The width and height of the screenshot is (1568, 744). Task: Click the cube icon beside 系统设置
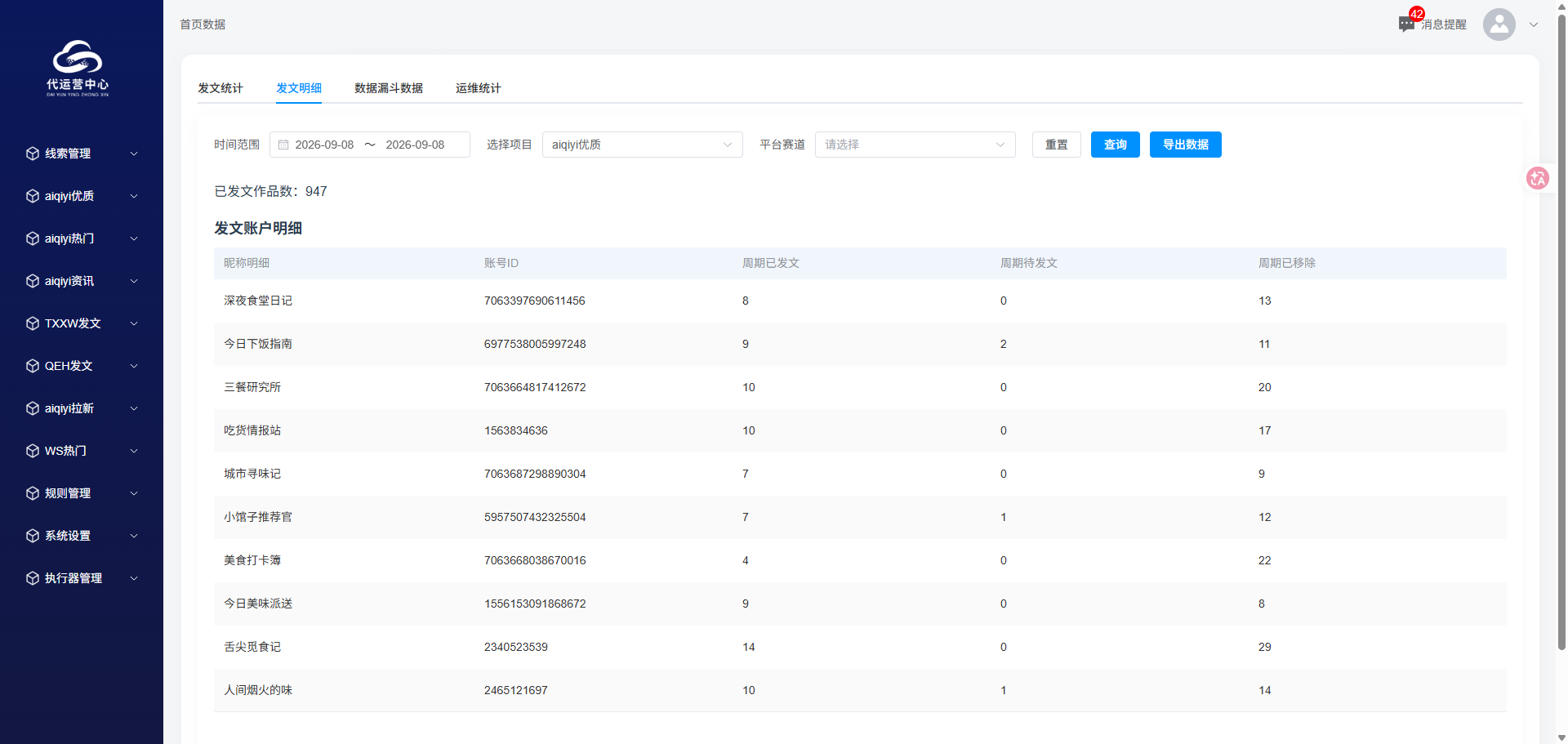tap(33, 536)
